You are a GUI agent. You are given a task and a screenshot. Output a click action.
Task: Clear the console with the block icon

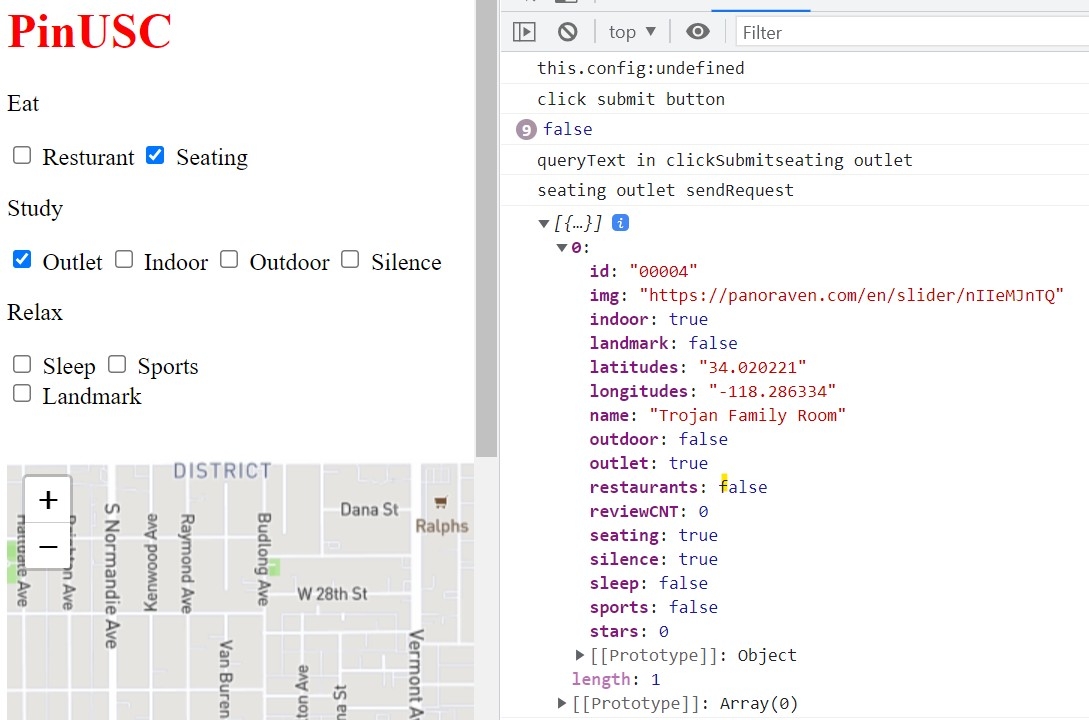point(567,32)
